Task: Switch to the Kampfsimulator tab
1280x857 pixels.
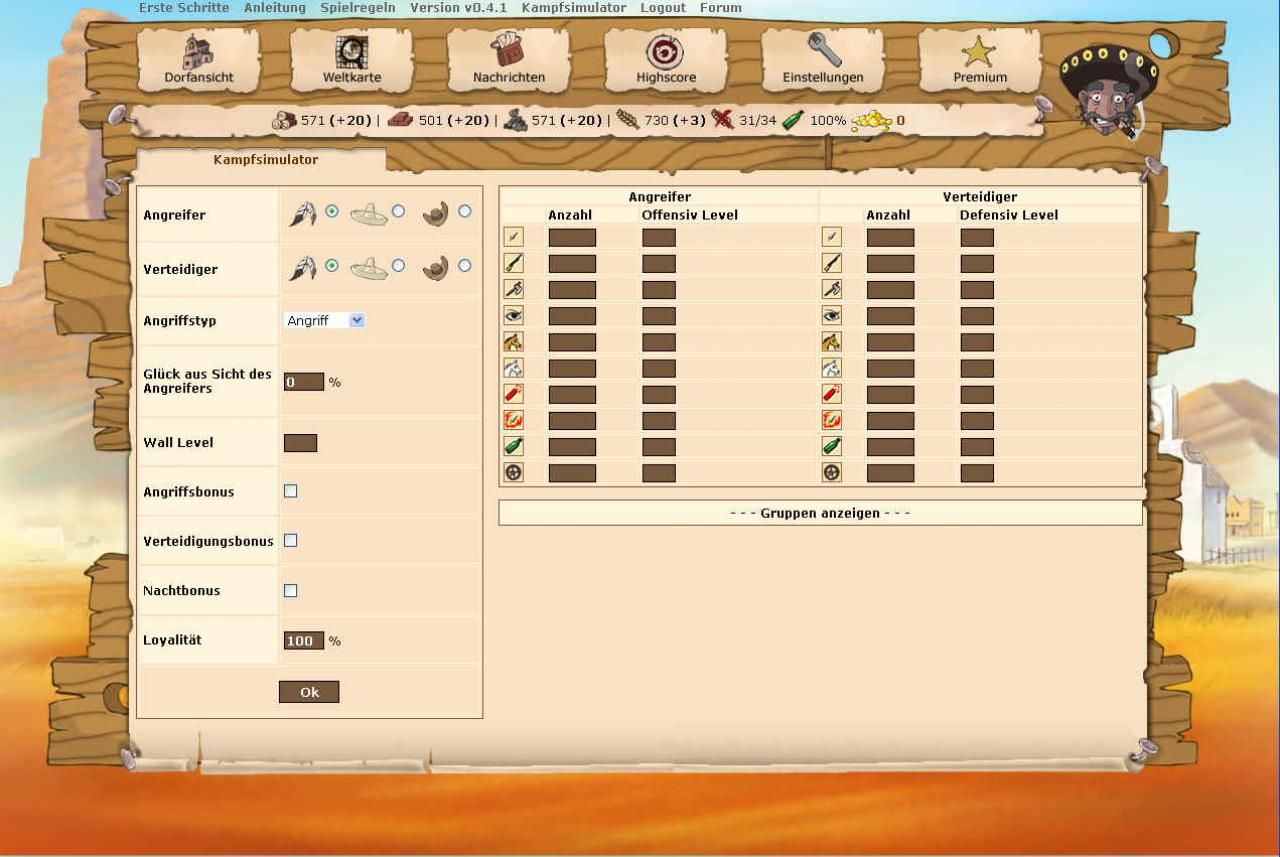Action: [266, 159]
